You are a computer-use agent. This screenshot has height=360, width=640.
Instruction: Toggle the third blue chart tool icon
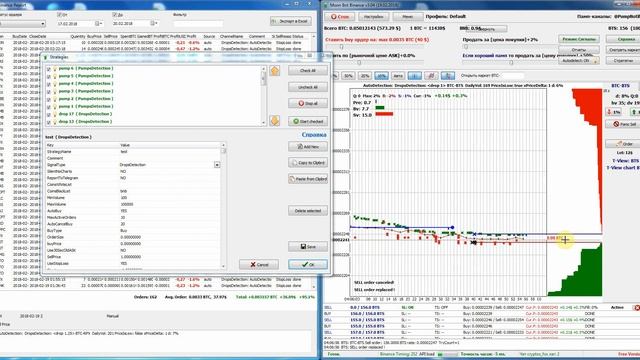coord(448,76)
